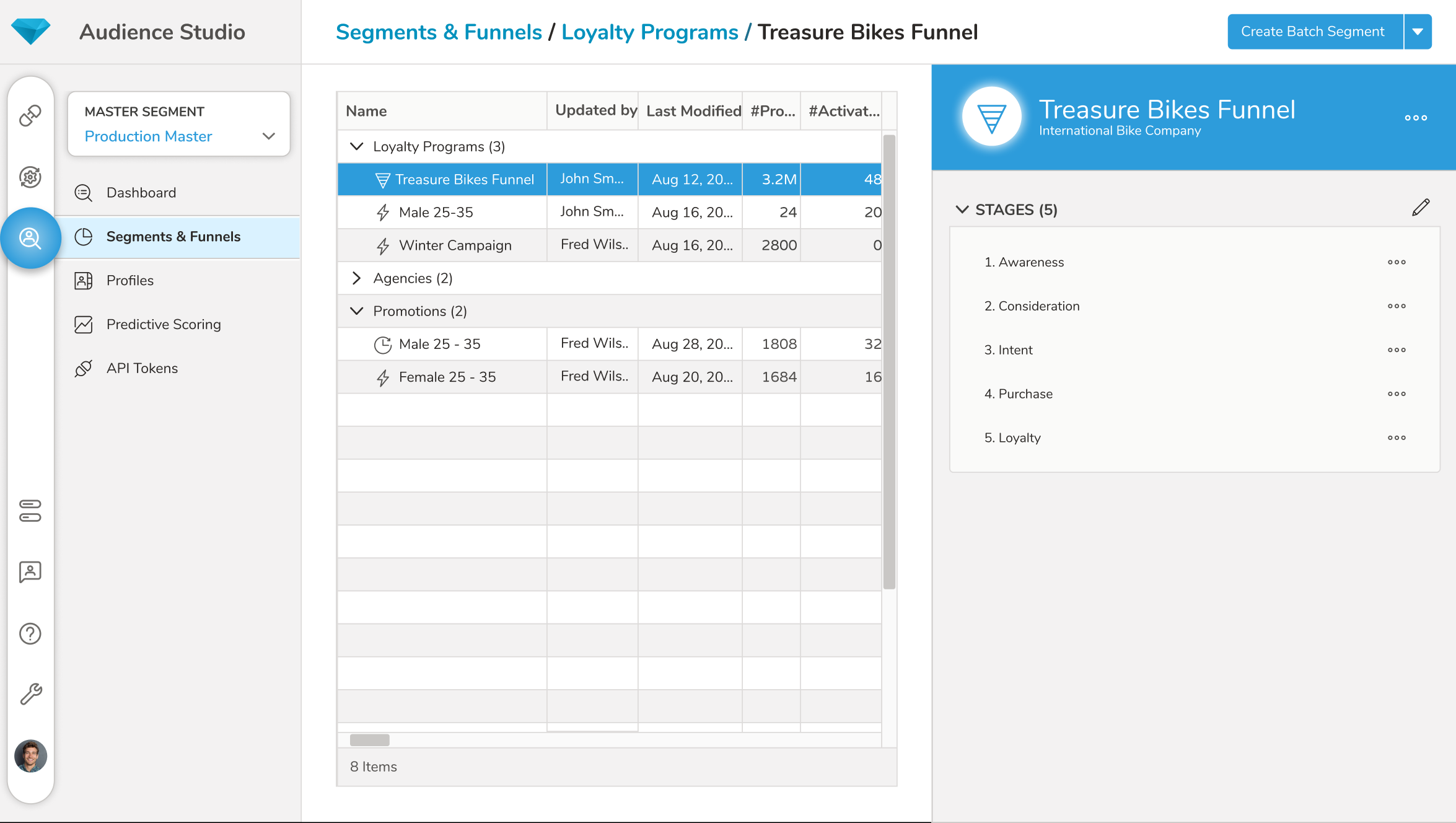
Task: Drag the horizontal scrollbar in the table
Action: coord(369,739)
